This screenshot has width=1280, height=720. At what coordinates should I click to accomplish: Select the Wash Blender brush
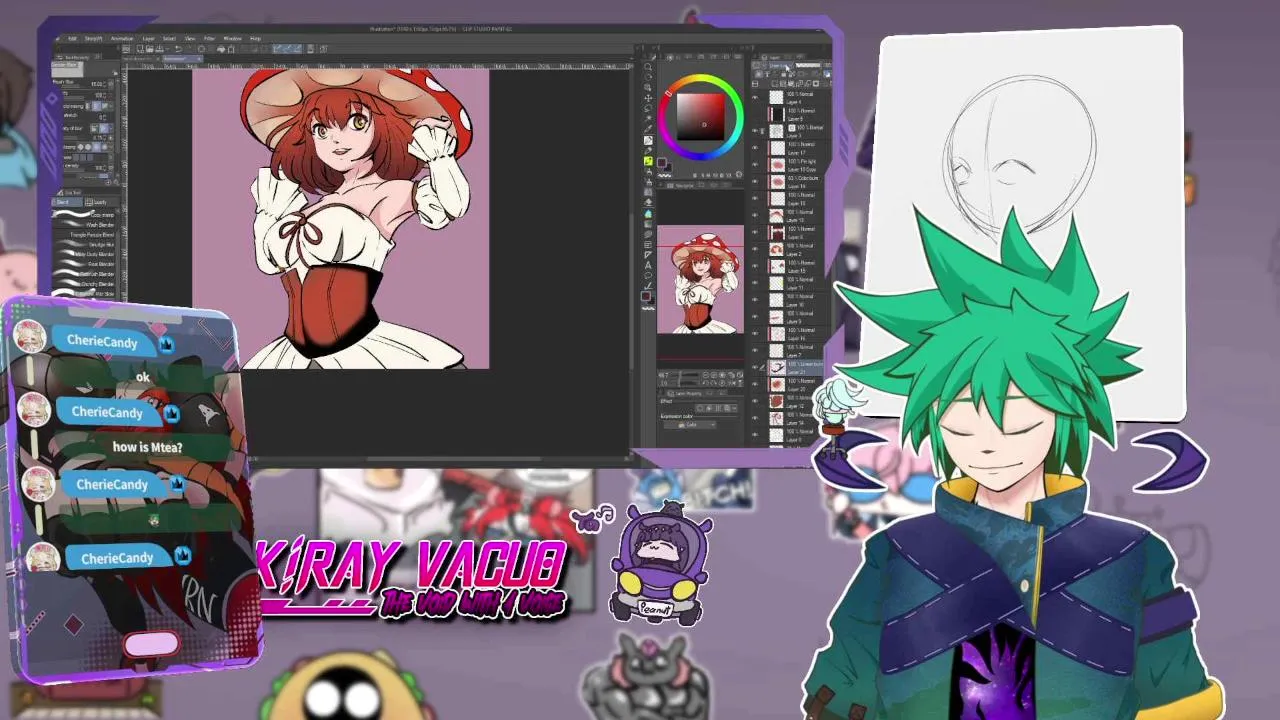(x=83, y=225)
